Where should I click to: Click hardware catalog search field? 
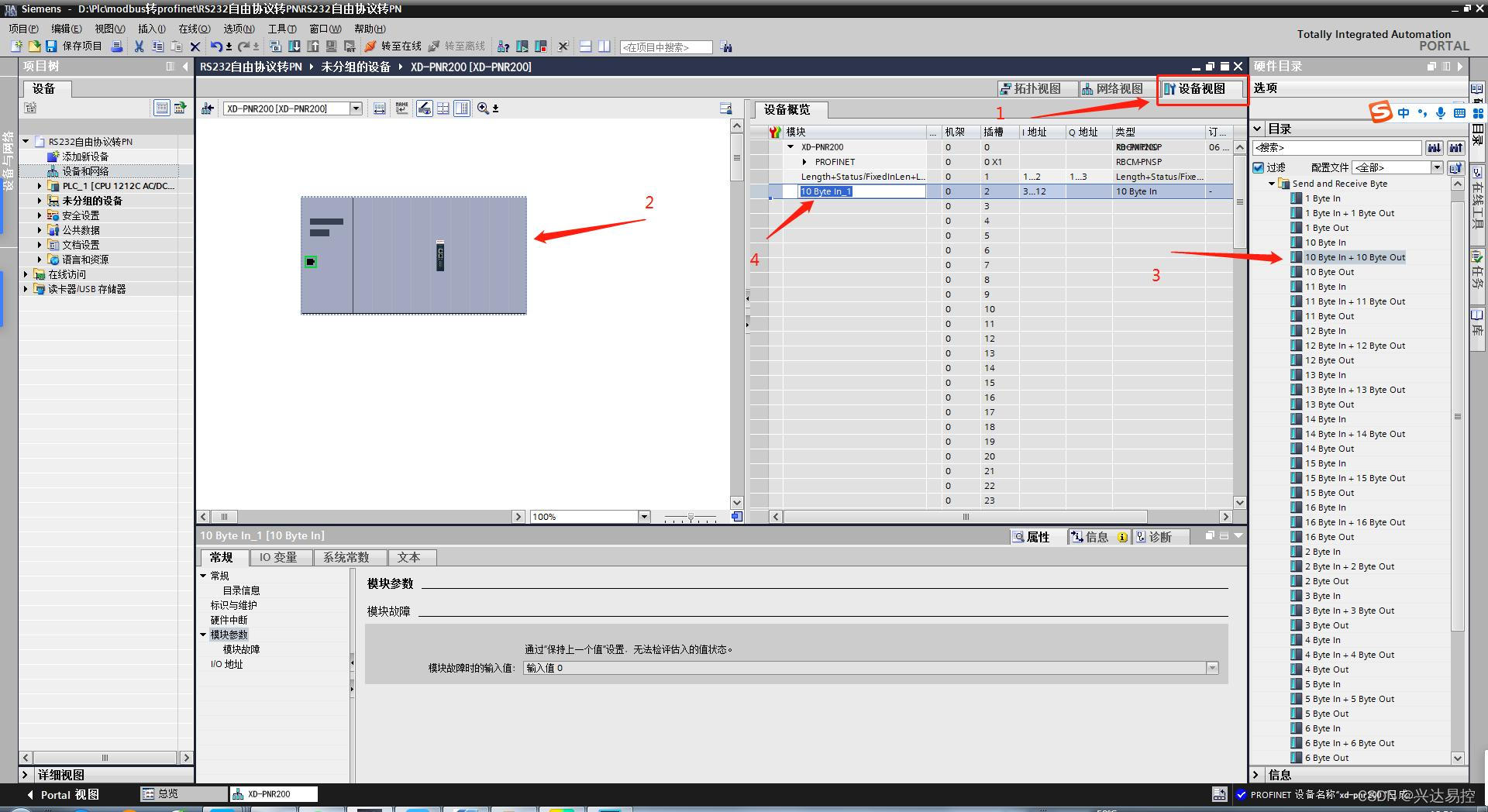pos(1337,147)
